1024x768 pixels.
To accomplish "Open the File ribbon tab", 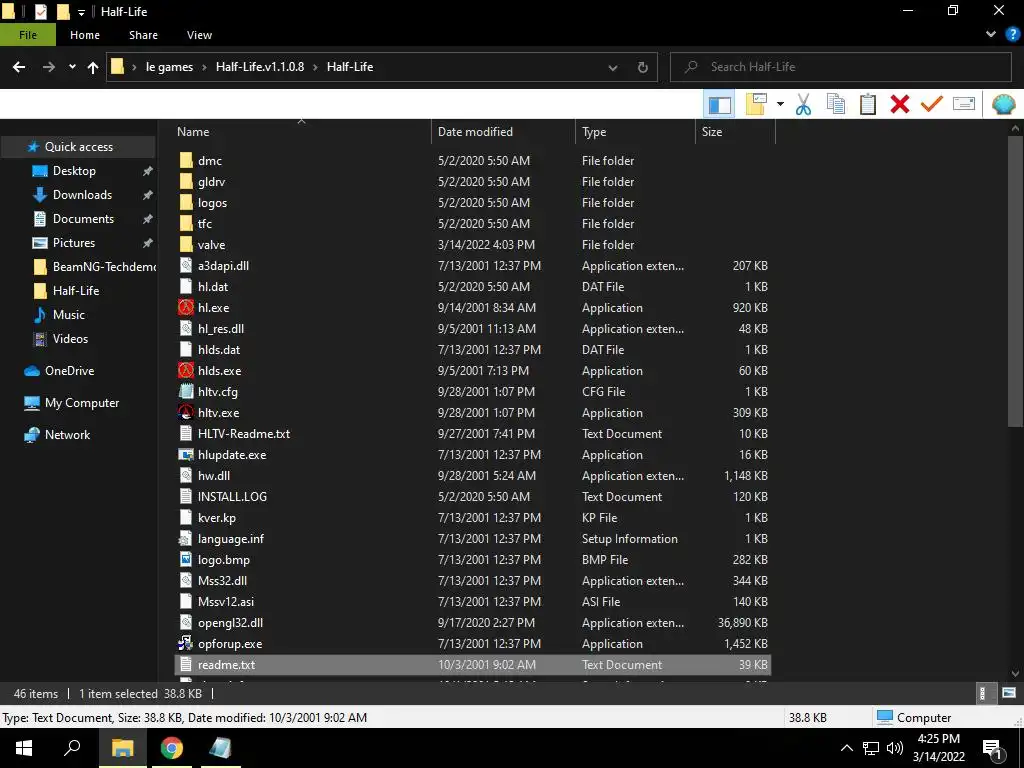I will point(28,35).
